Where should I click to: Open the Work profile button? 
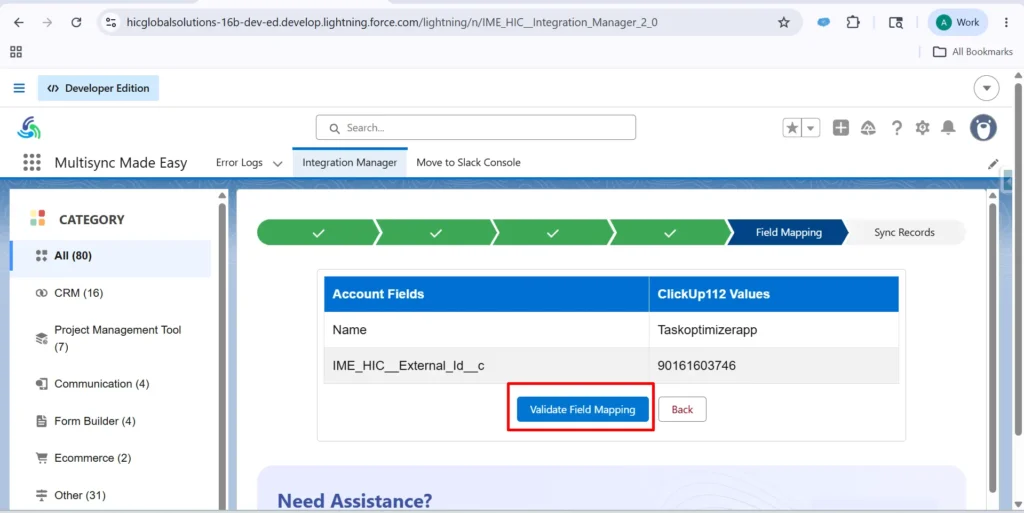point(958,22)
